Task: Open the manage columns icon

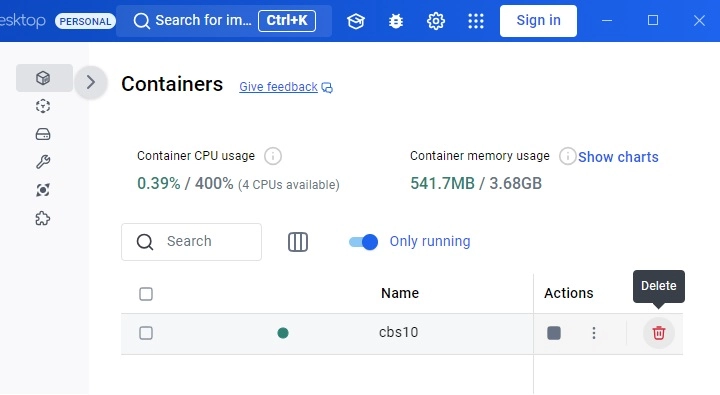Action: pos(298,242)
